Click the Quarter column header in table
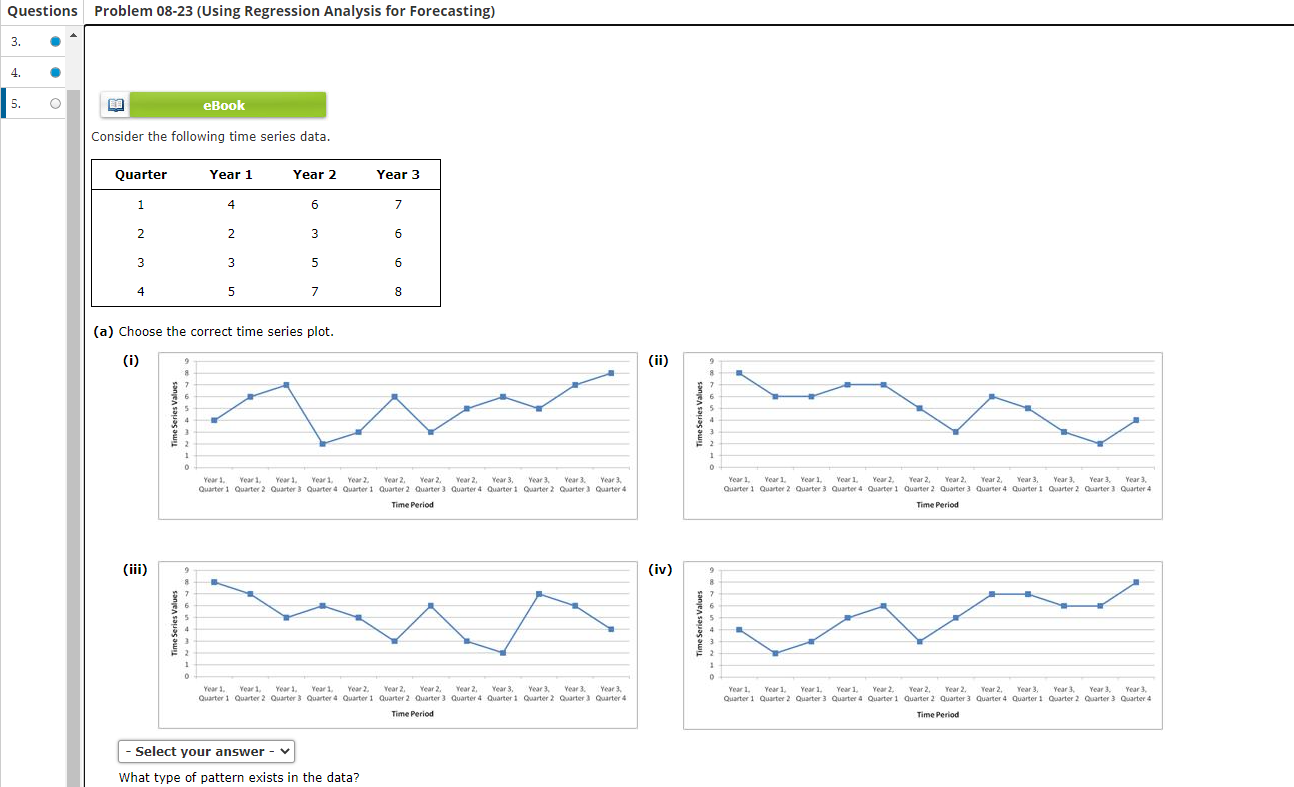The width and height of the screenshot is (1294, 787). coord(141,174)
